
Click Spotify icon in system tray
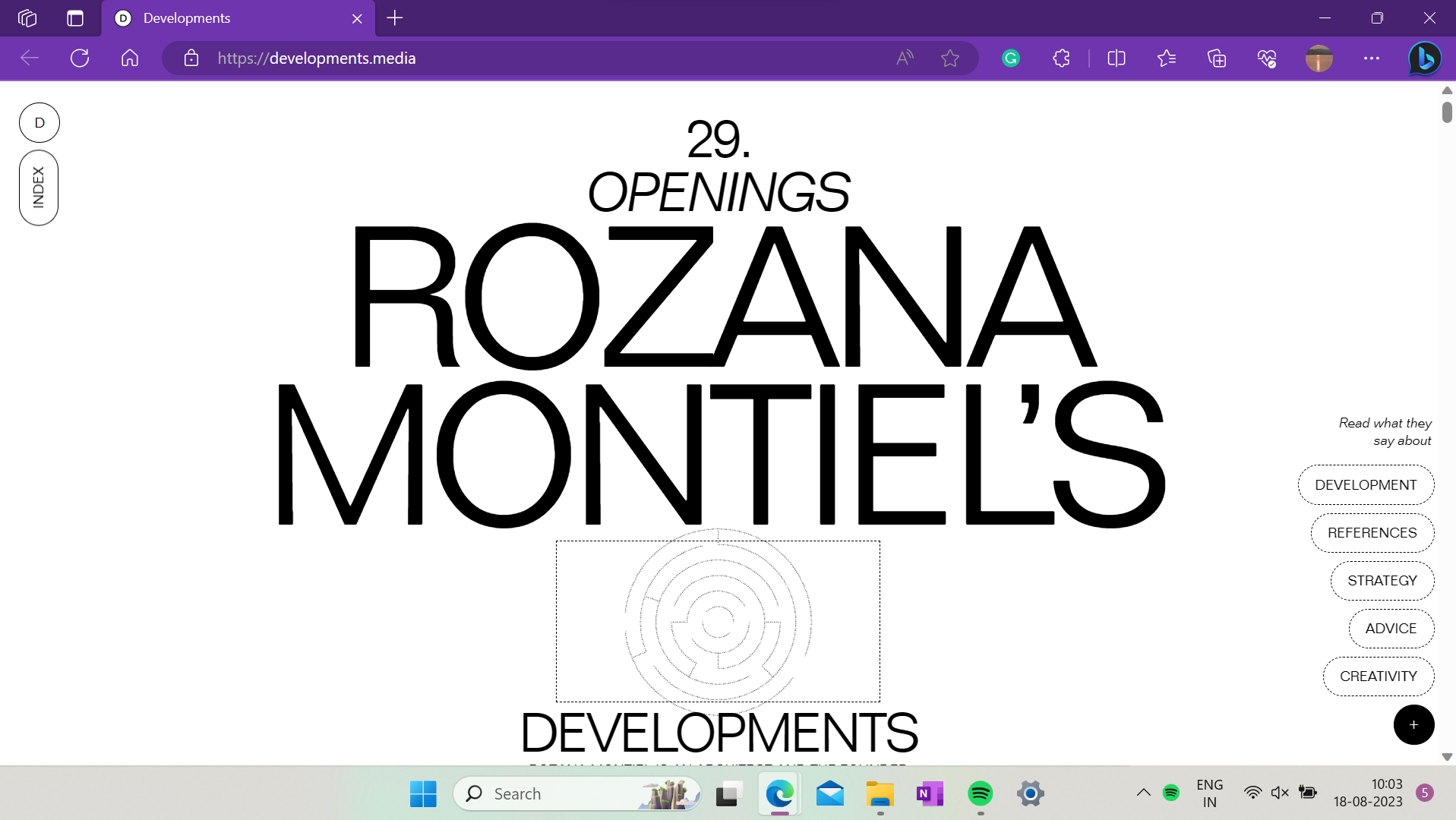(1171, 793)
